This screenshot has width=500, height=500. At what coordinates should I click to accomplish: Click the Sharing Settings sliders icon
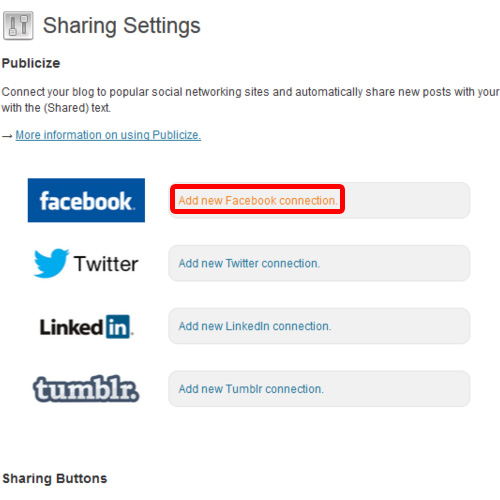[x=18, y=26]
